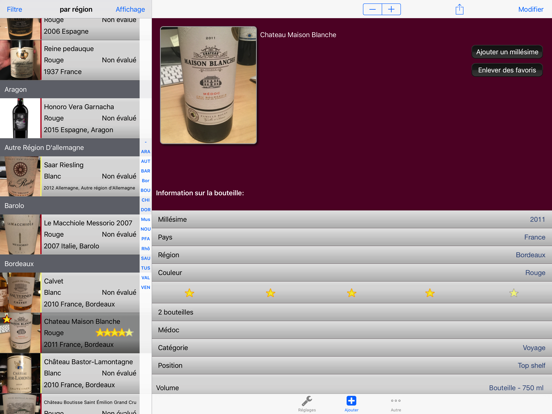Tap the 'par région' sort title
Screen dimensions: 552x414
(76, 9)
